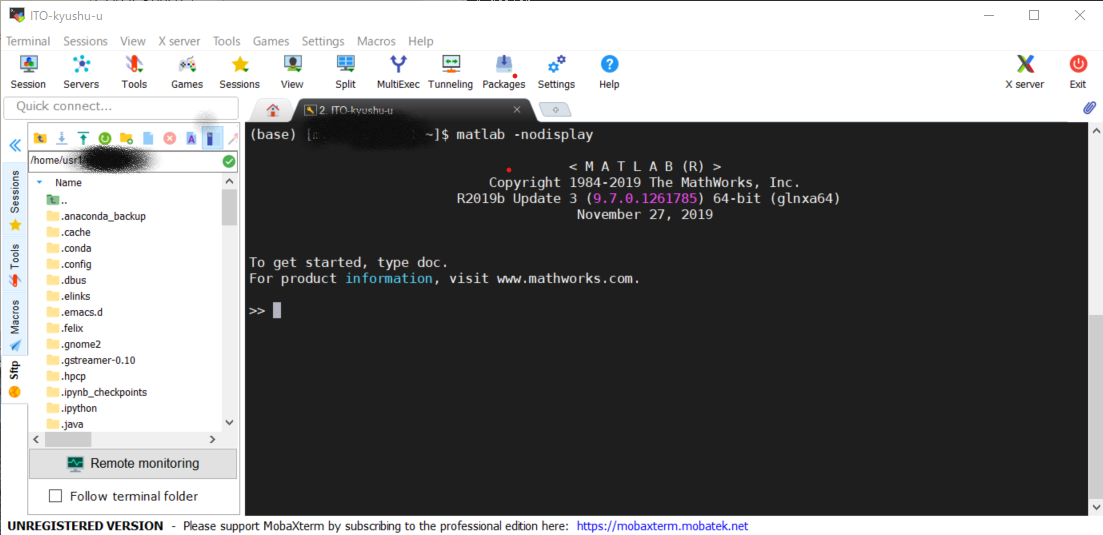Select the Sftp vertical sidebar tab
Screen dimensions: 1103x535
[x=15, y=378]
